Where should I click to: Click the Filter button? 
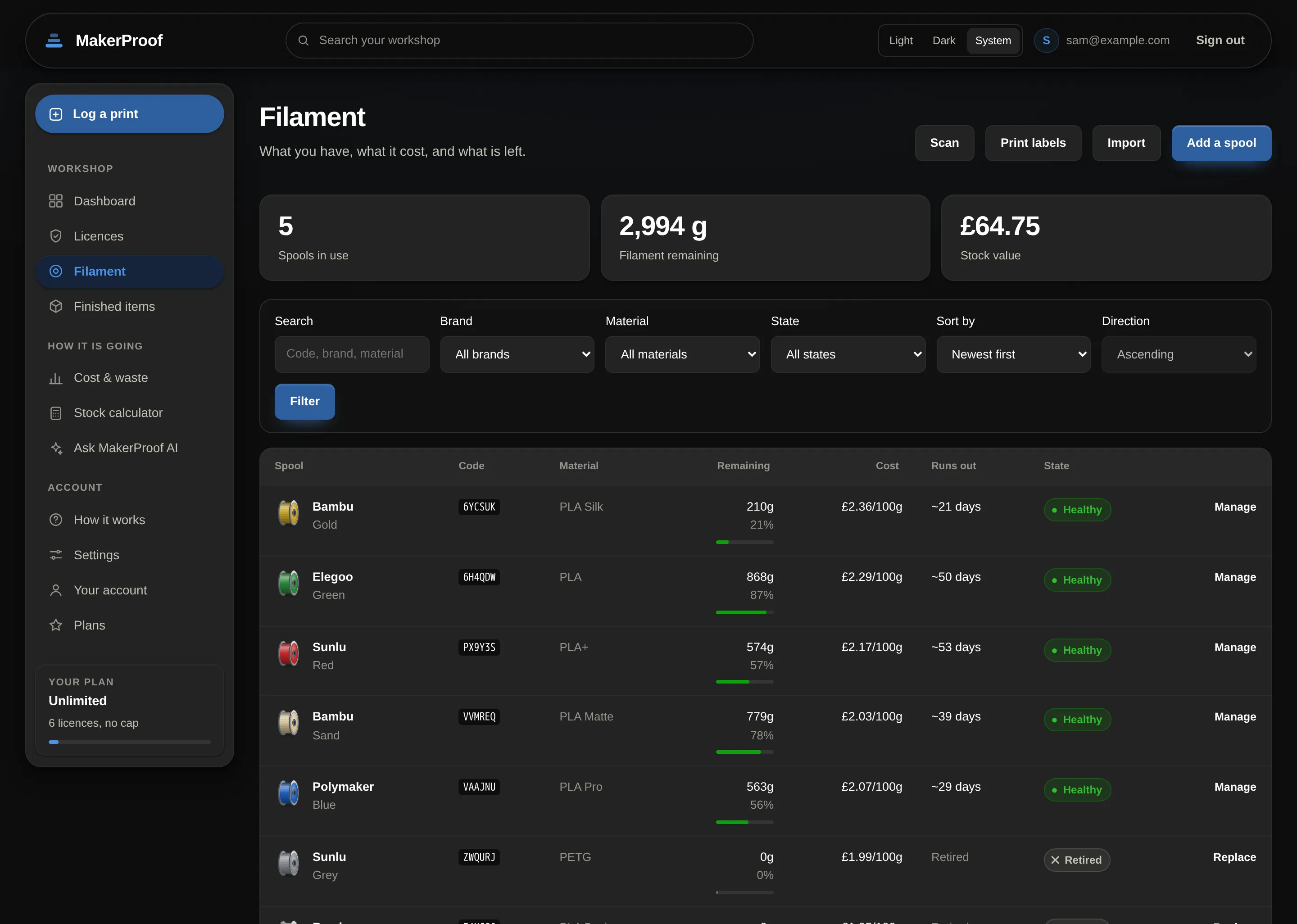304,402
